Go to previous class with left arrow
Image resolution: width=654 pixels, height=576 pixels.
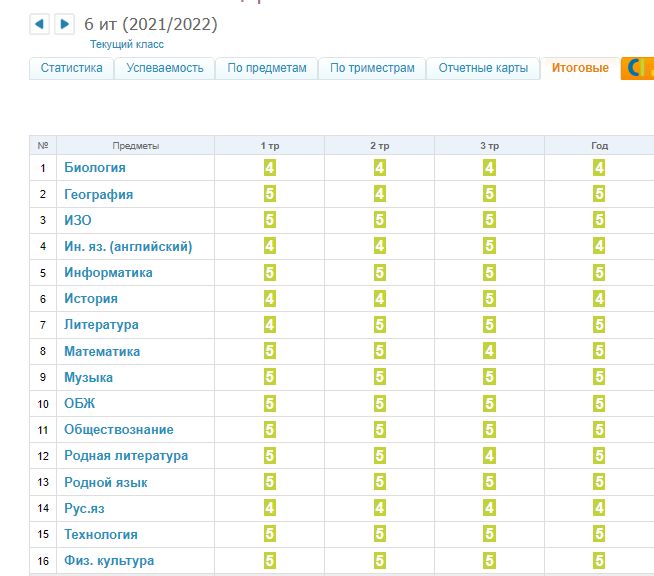40,24
